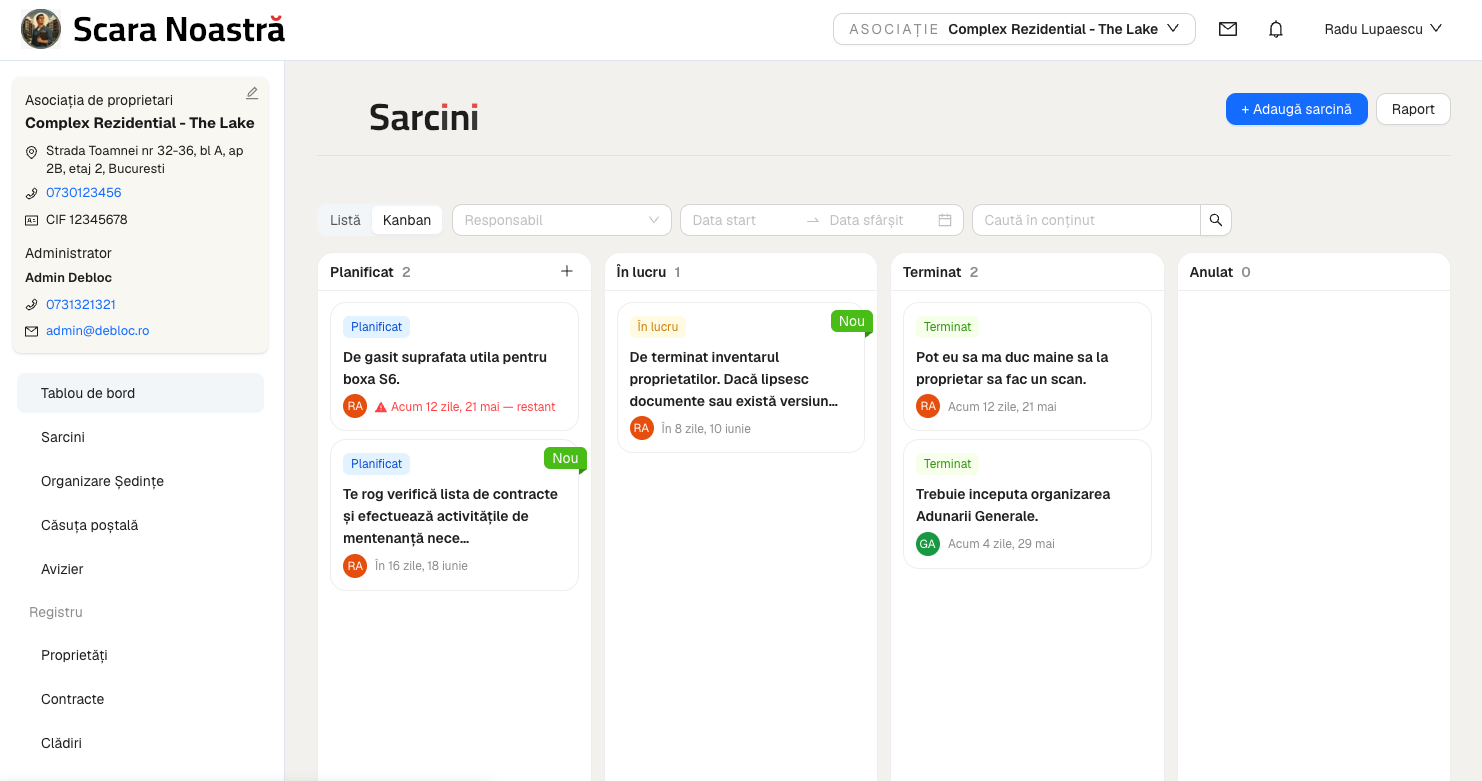The image size is (1482, 781).
Task: Click the Planificat tag on boxa S6 card
Action: click(376, 327)
